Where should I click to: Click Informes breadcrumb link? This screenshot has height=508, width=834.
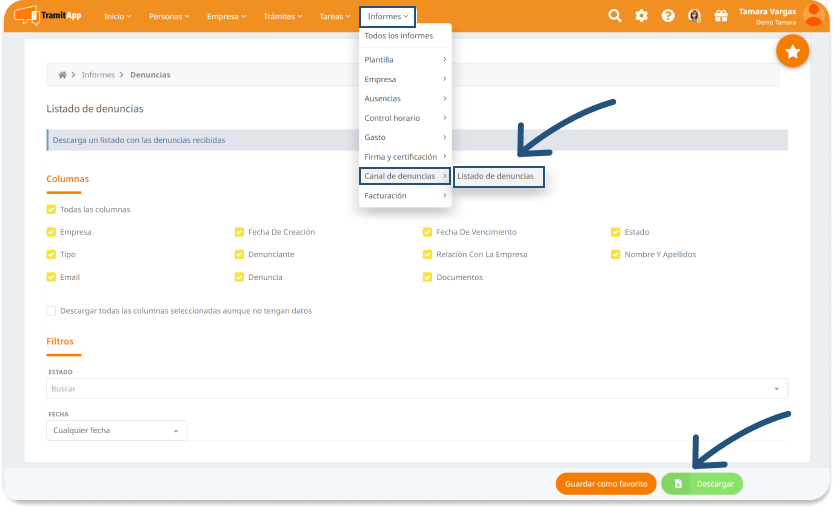(x=98, y=75)
